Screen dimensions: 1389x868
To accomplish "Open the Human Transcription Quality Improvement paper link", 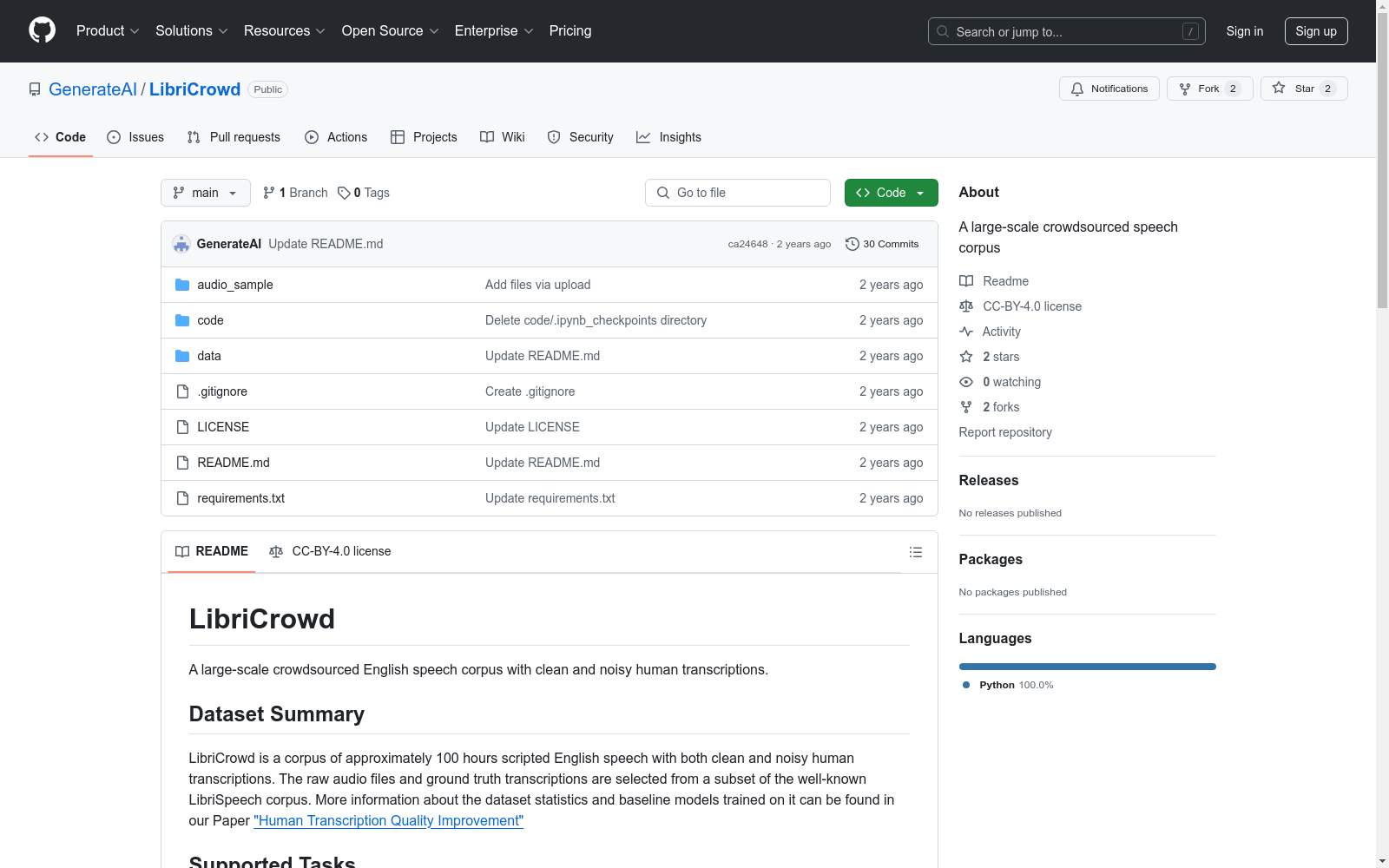I will tap(389, 820).
